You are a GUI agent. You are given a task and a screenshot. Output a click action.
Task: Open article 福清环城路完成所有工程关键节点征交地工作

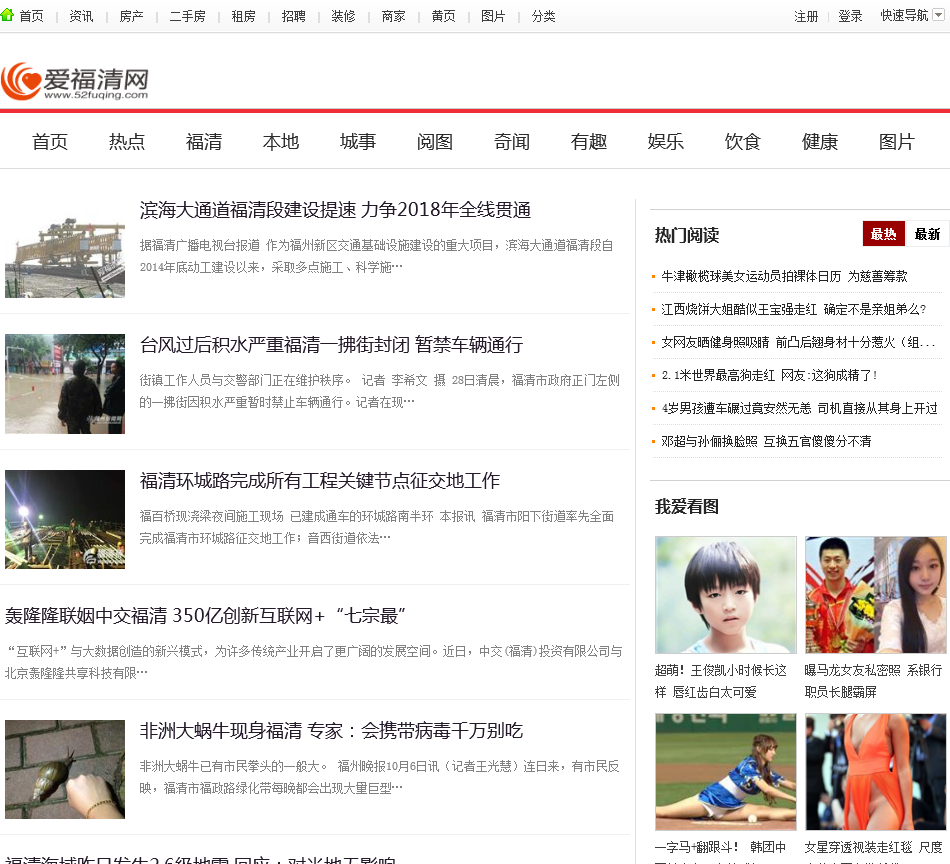click(319, 480)
